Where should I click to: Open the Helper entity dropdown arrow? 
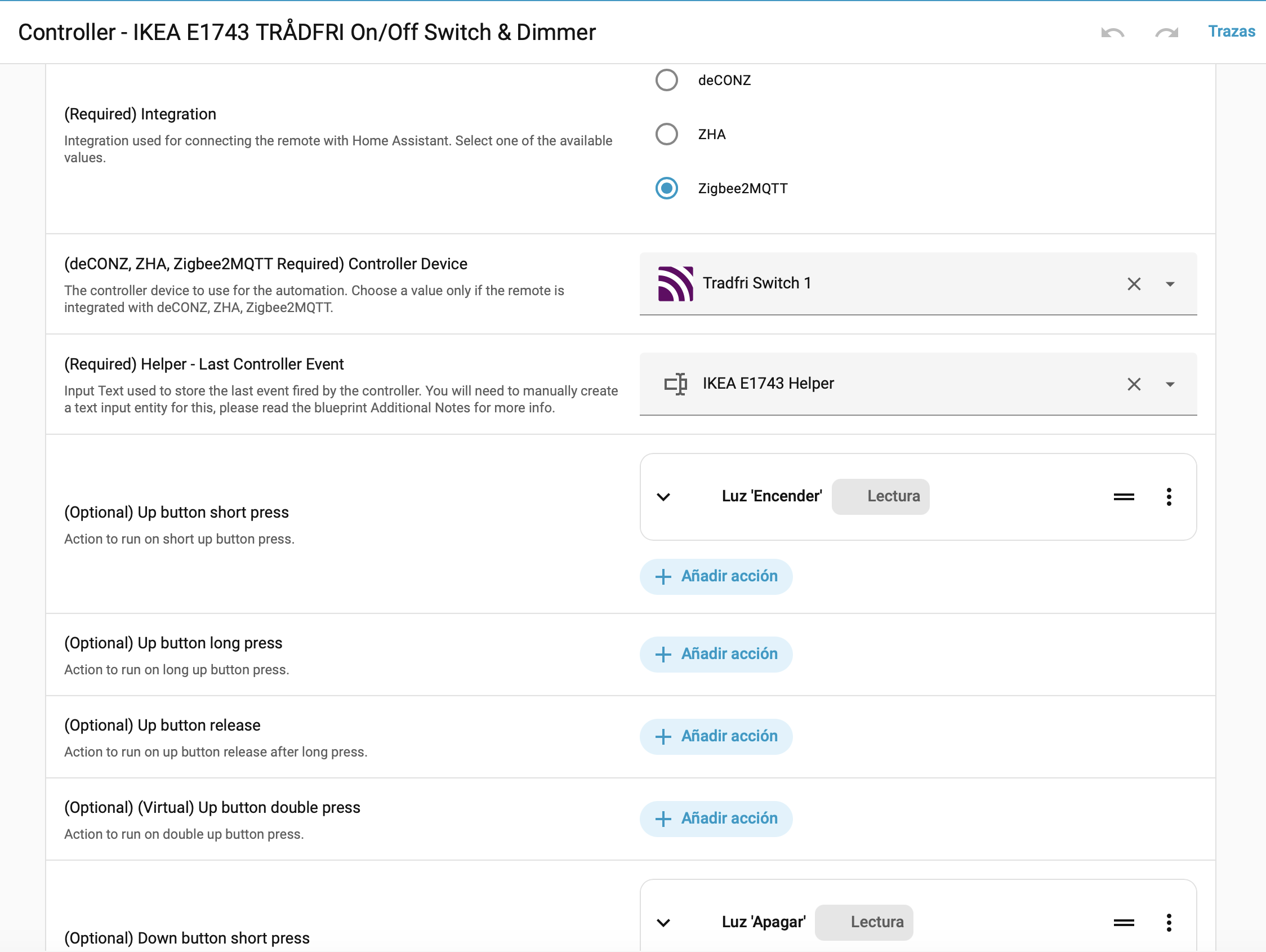tap(1169, 384)
